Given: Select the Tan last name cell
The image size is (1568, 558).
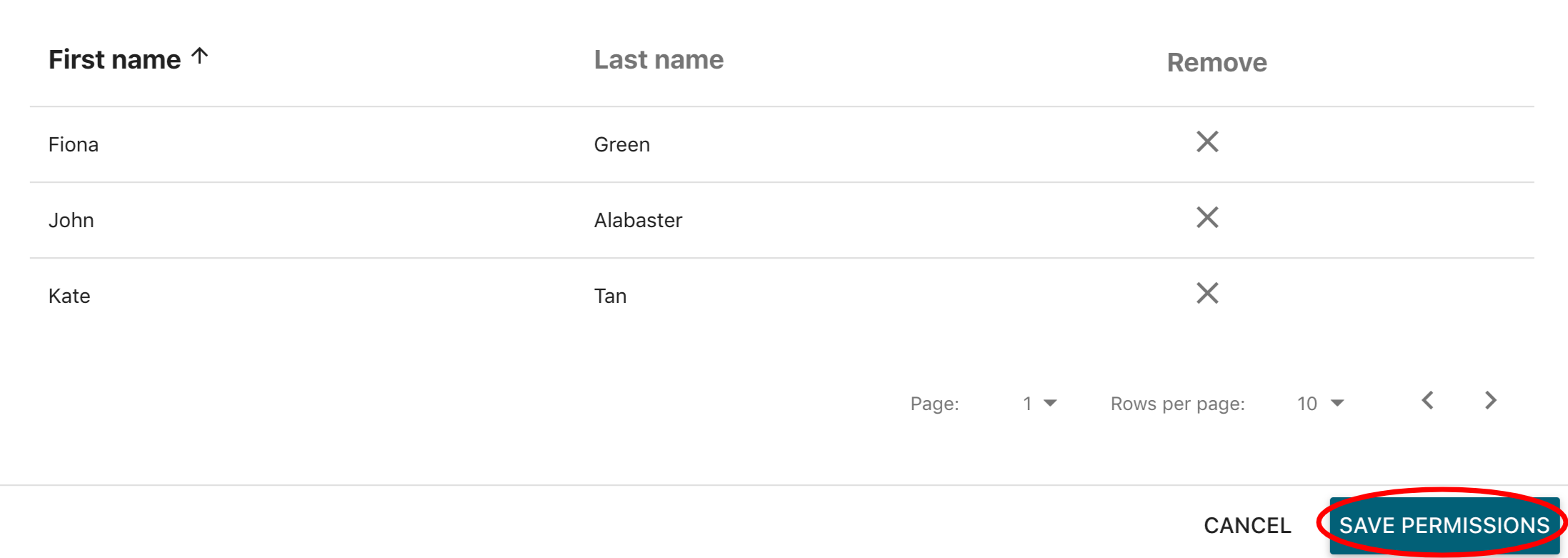Looking at the screenshot, I should coord(611,297).
